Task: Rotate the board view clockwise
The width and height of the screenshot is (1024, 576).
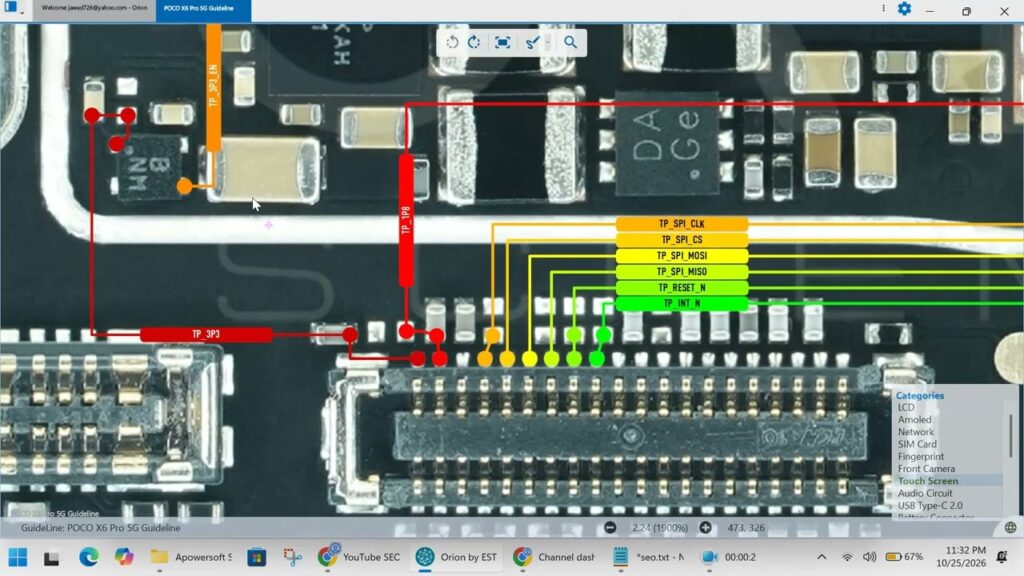Action: 475,42
